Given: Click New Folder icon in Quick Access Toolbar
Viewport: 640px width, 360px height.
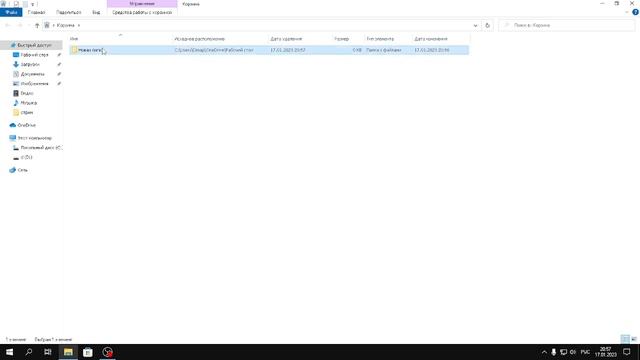Looking at the screenshot, I should [25, 4].
